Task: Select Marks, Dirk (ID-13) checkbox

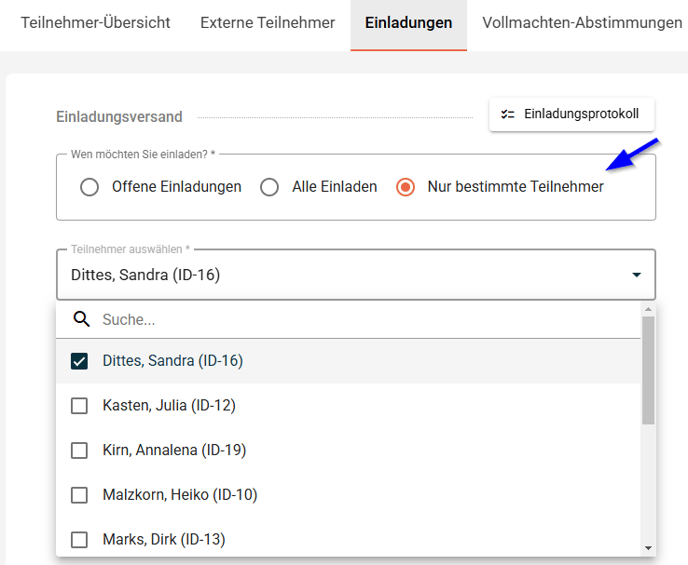Action: pyautogui.click(x=79, y=540)
